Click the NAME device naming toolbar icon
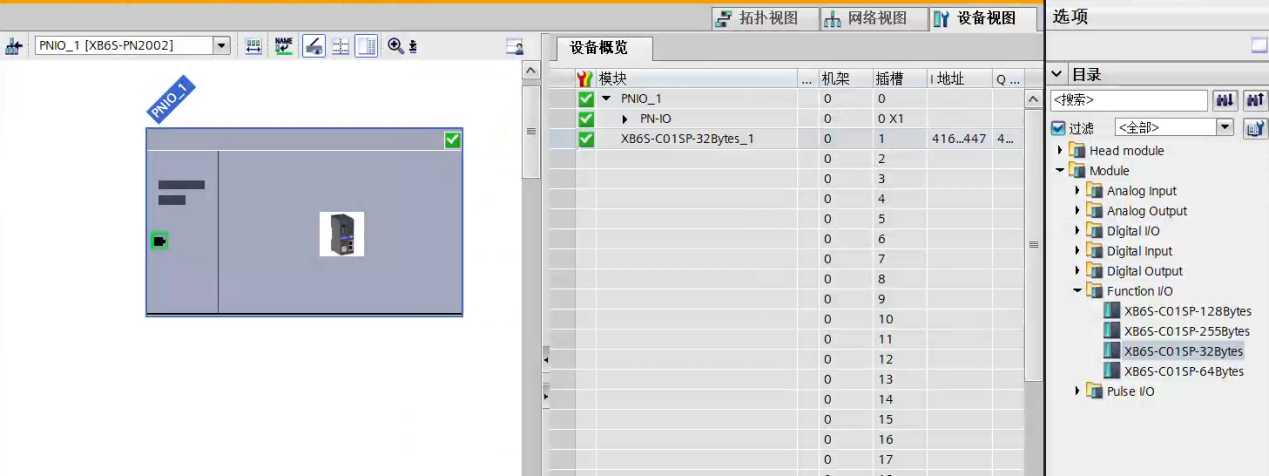1269x476 pixels. [284, 46]
